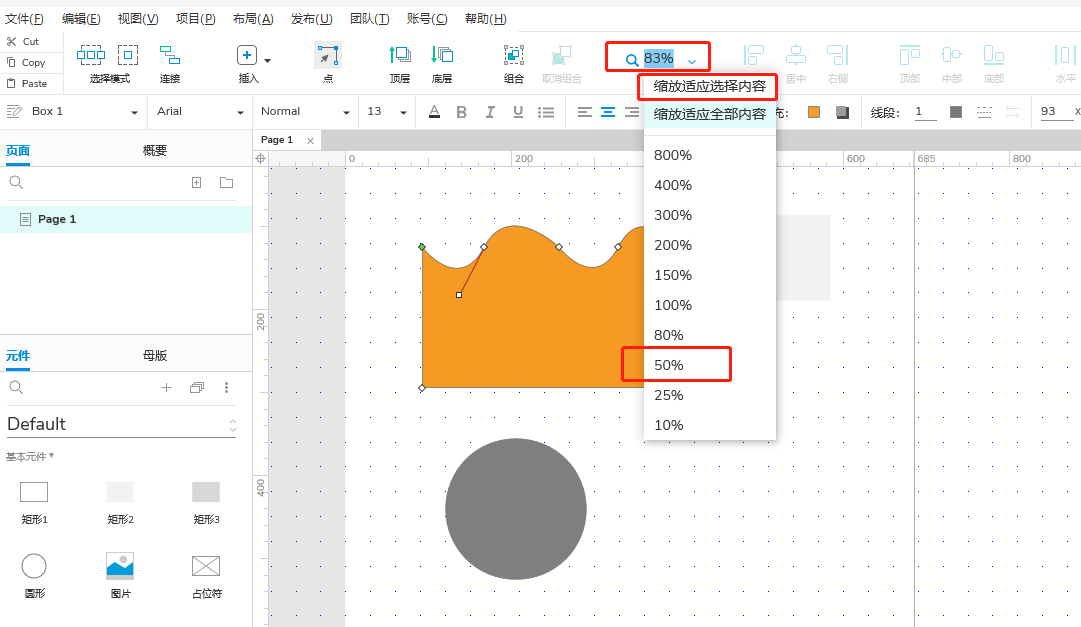The height and width of the screenshot is (627, 1081).
Task: Click the add page icon
Action: [x=196, y=183]
